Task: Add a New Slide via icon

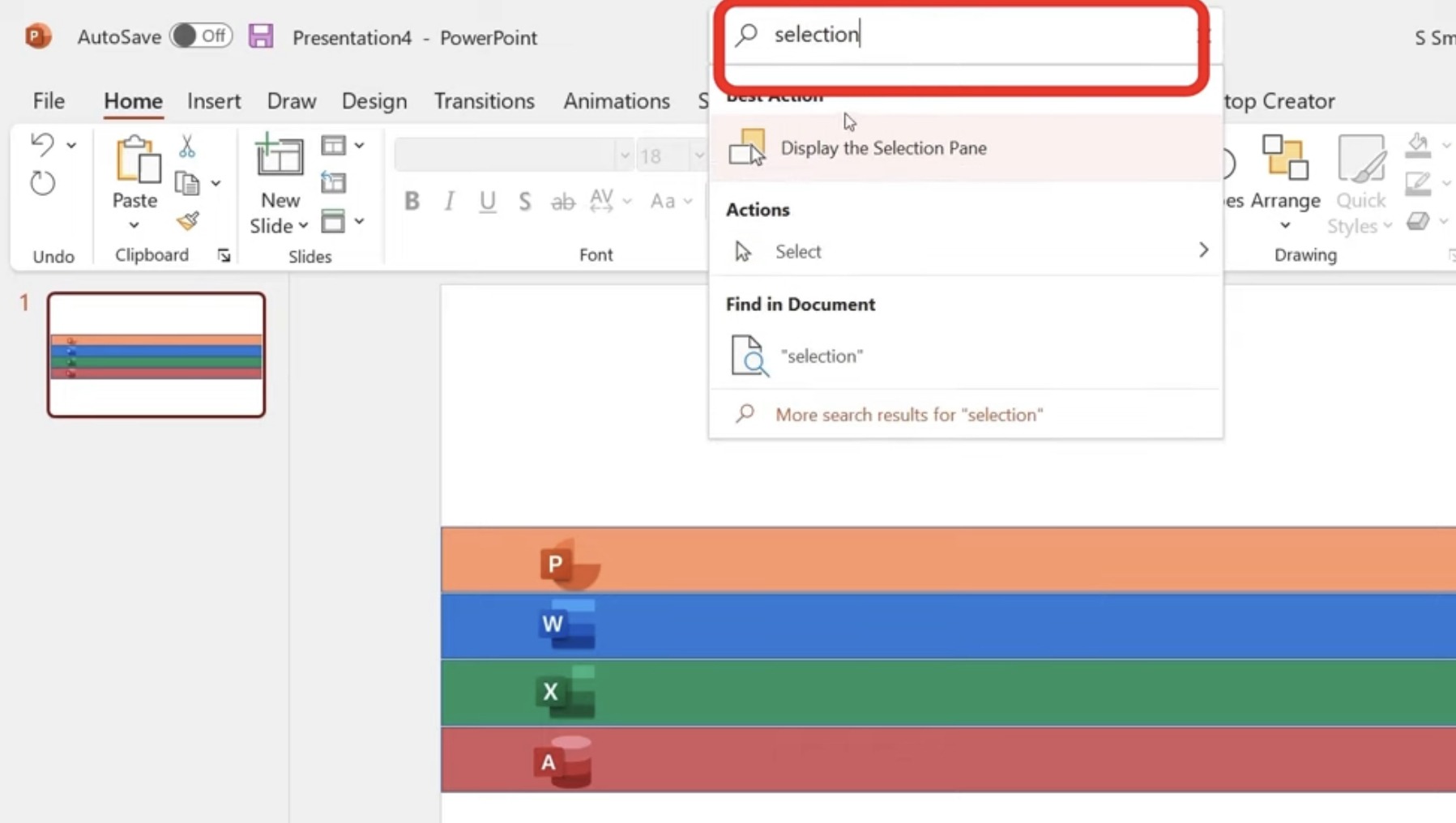Action: (280, 156)
